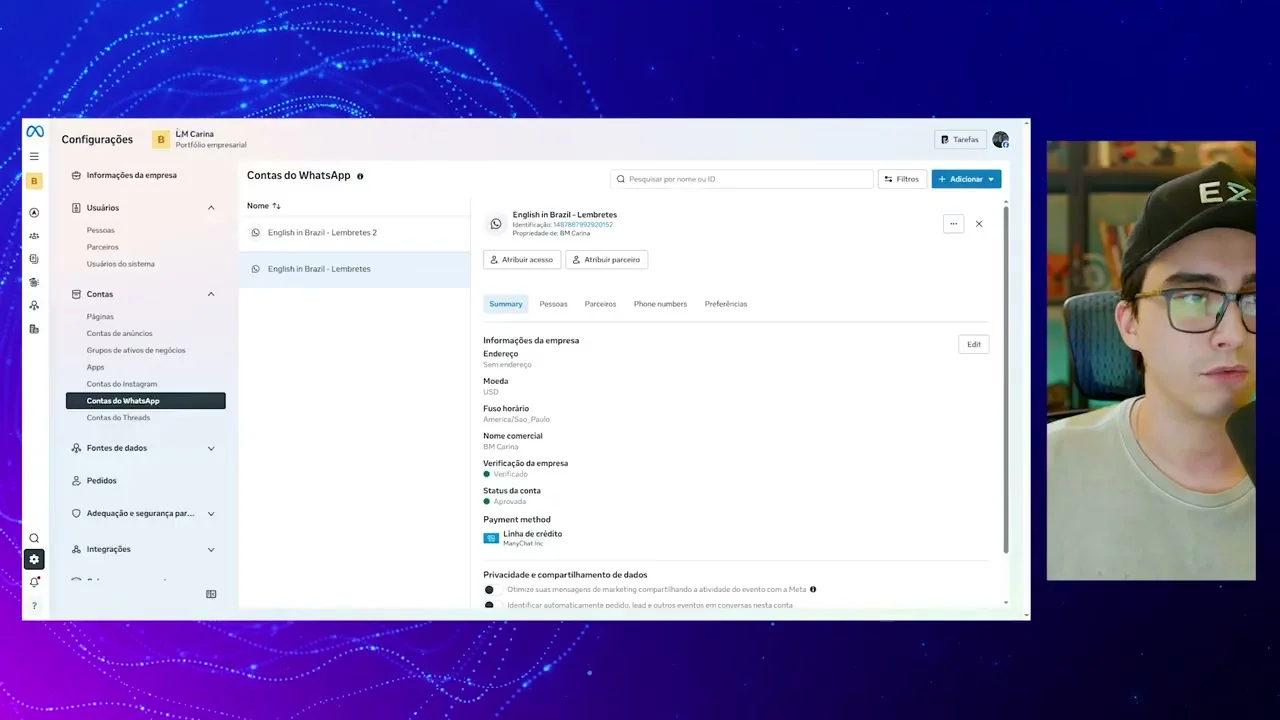Open the people icon in left rail

(x=34, y=236)
